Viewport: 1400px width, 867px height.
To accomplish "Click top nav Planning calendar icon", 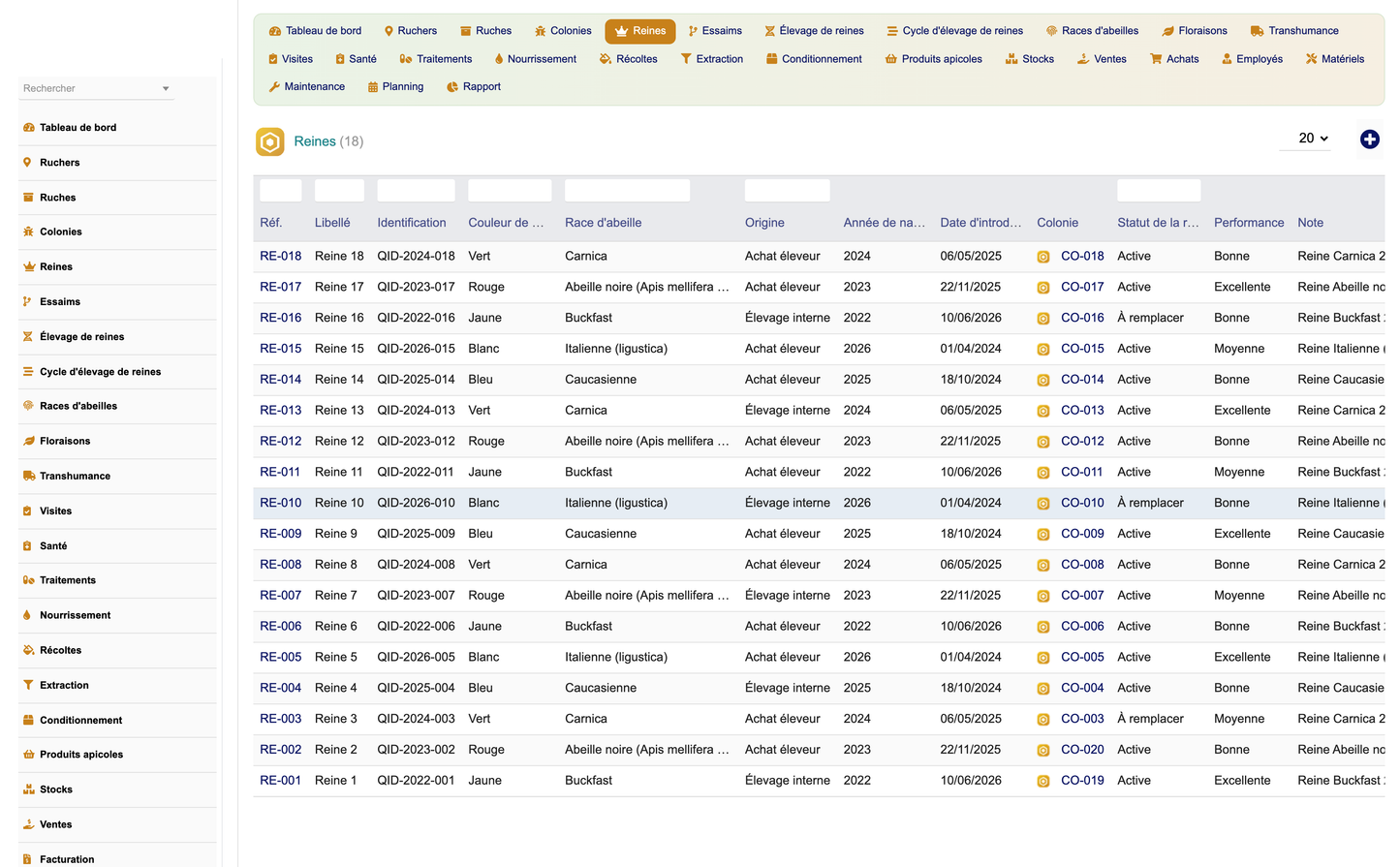I will (x=373, y=87).
